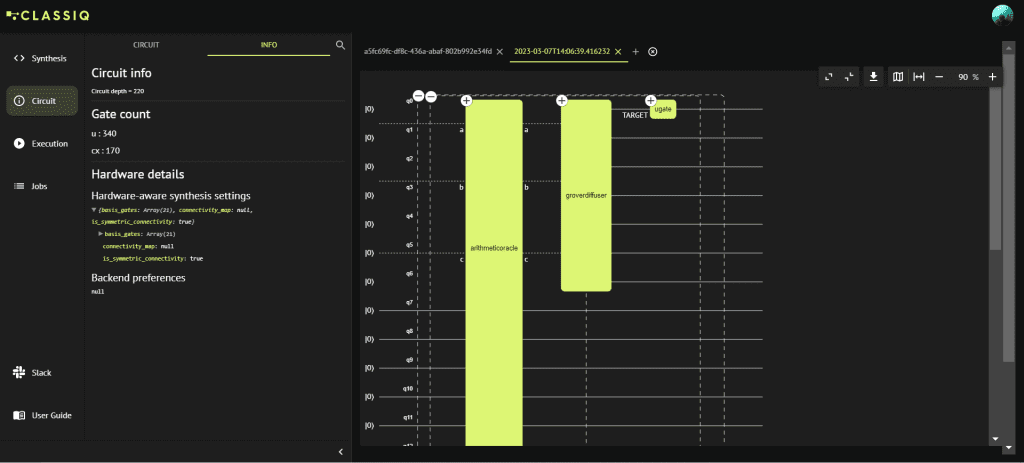Collapse all circuit blocks icon

pyautogui.click(x=849, y=77)
